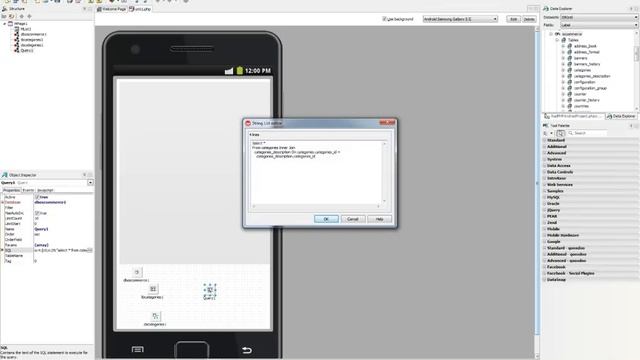The image size is (640, 360).
Task: Collapse the MPage1 tree node
Action: (x=5, y=24)
